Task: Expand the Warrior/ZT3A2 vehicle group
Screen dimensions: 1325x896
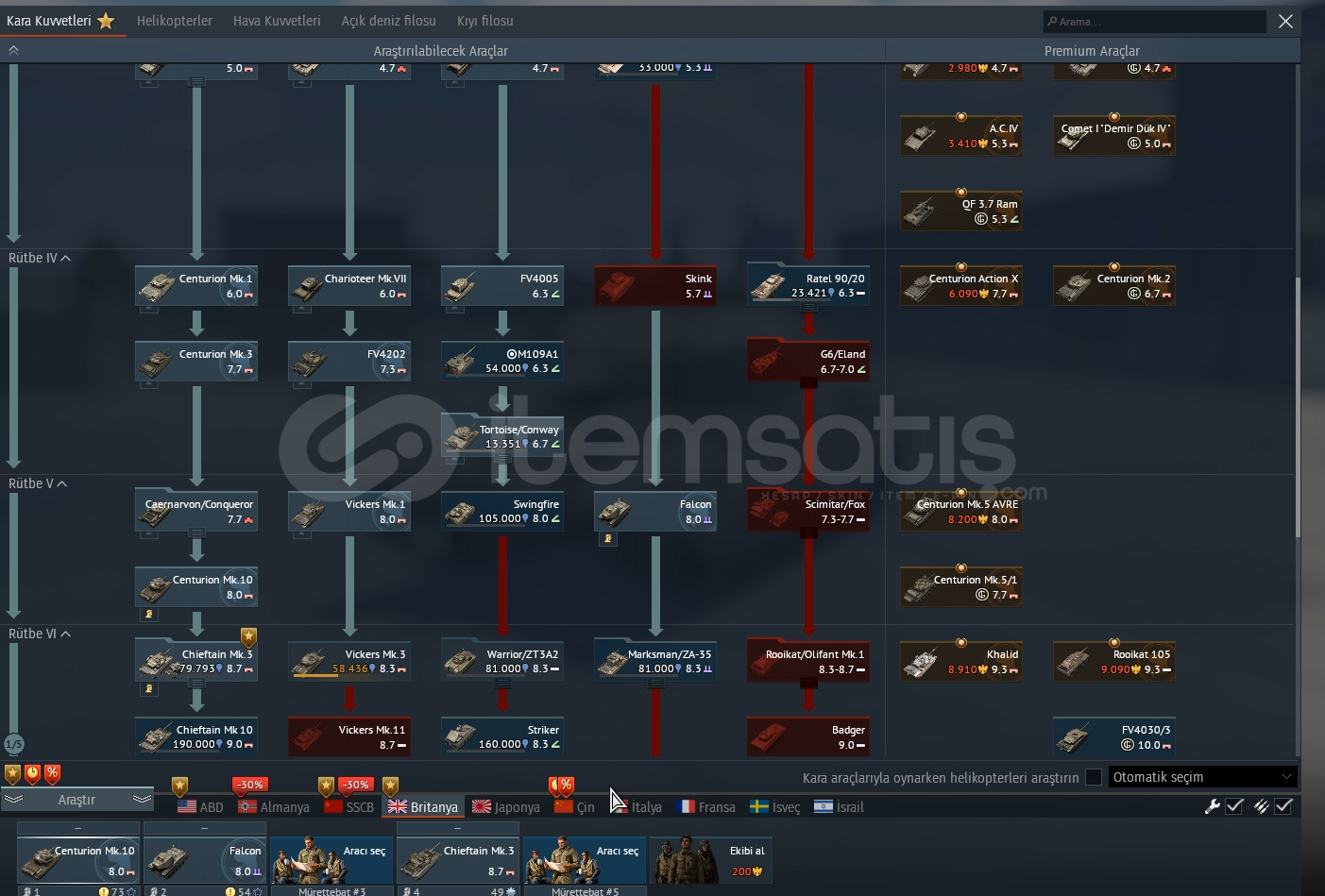Action: coord(502,661)
